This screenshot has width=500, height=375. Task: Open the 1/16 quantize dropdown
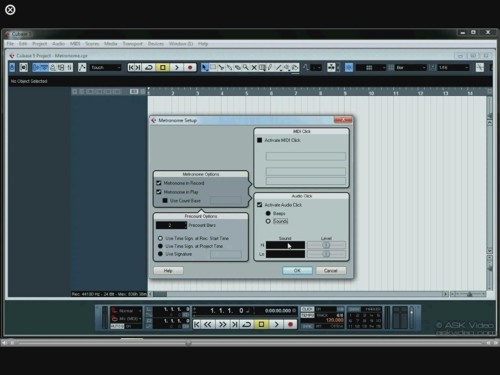(453, 68)
